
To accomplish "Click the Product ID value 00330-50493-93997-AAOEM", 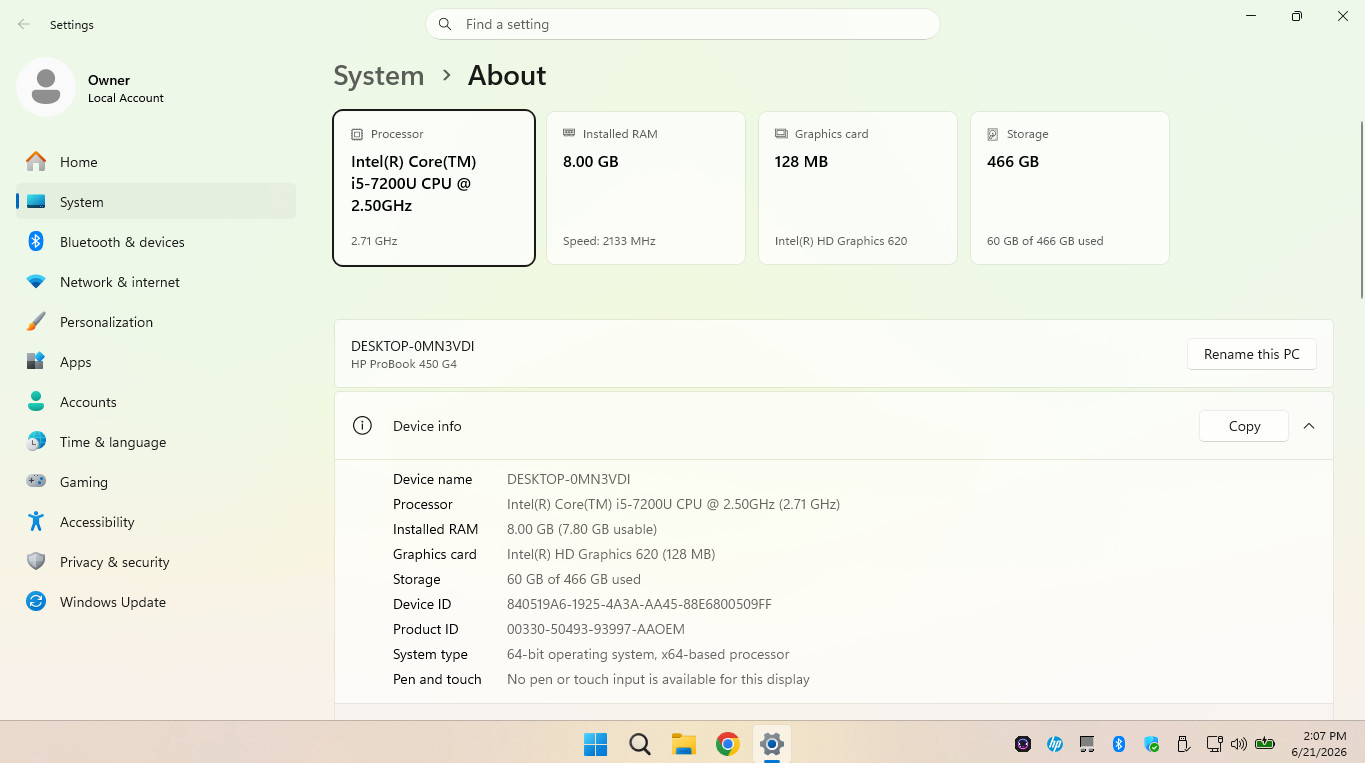I will tap(596, 629).
